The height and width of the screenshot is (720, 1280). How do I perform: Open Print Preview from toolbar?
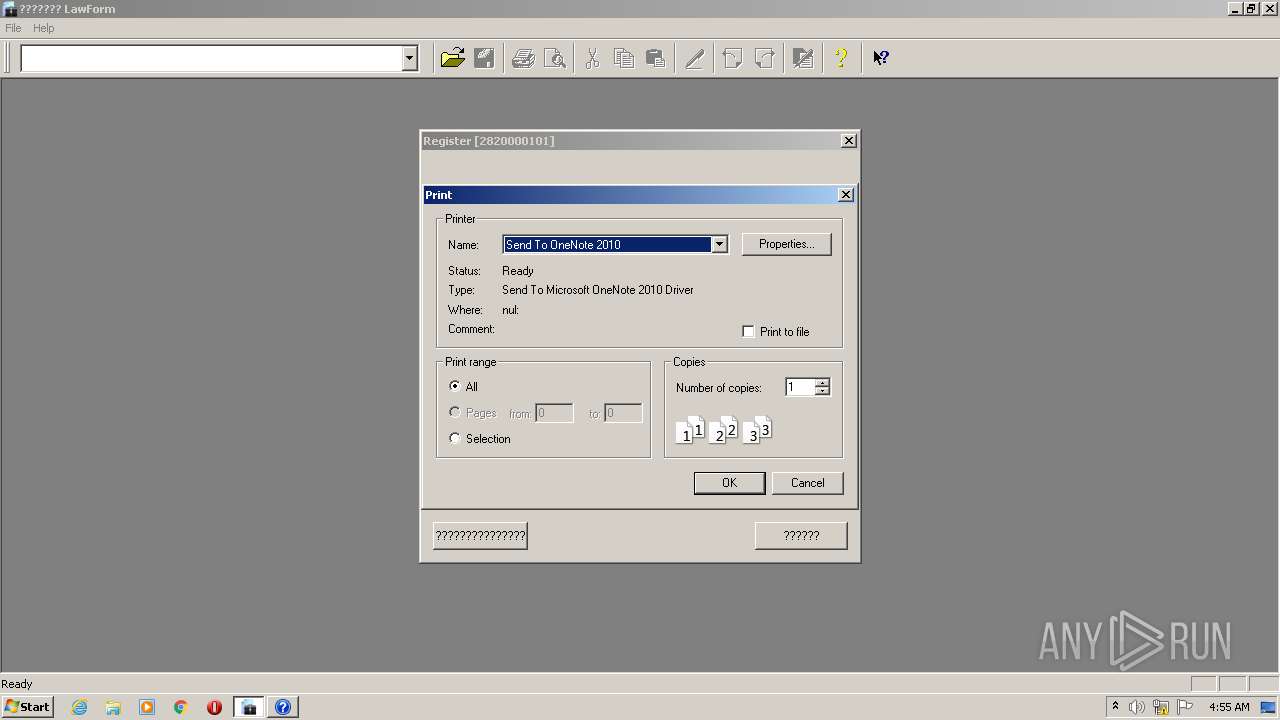click(555, 58)
